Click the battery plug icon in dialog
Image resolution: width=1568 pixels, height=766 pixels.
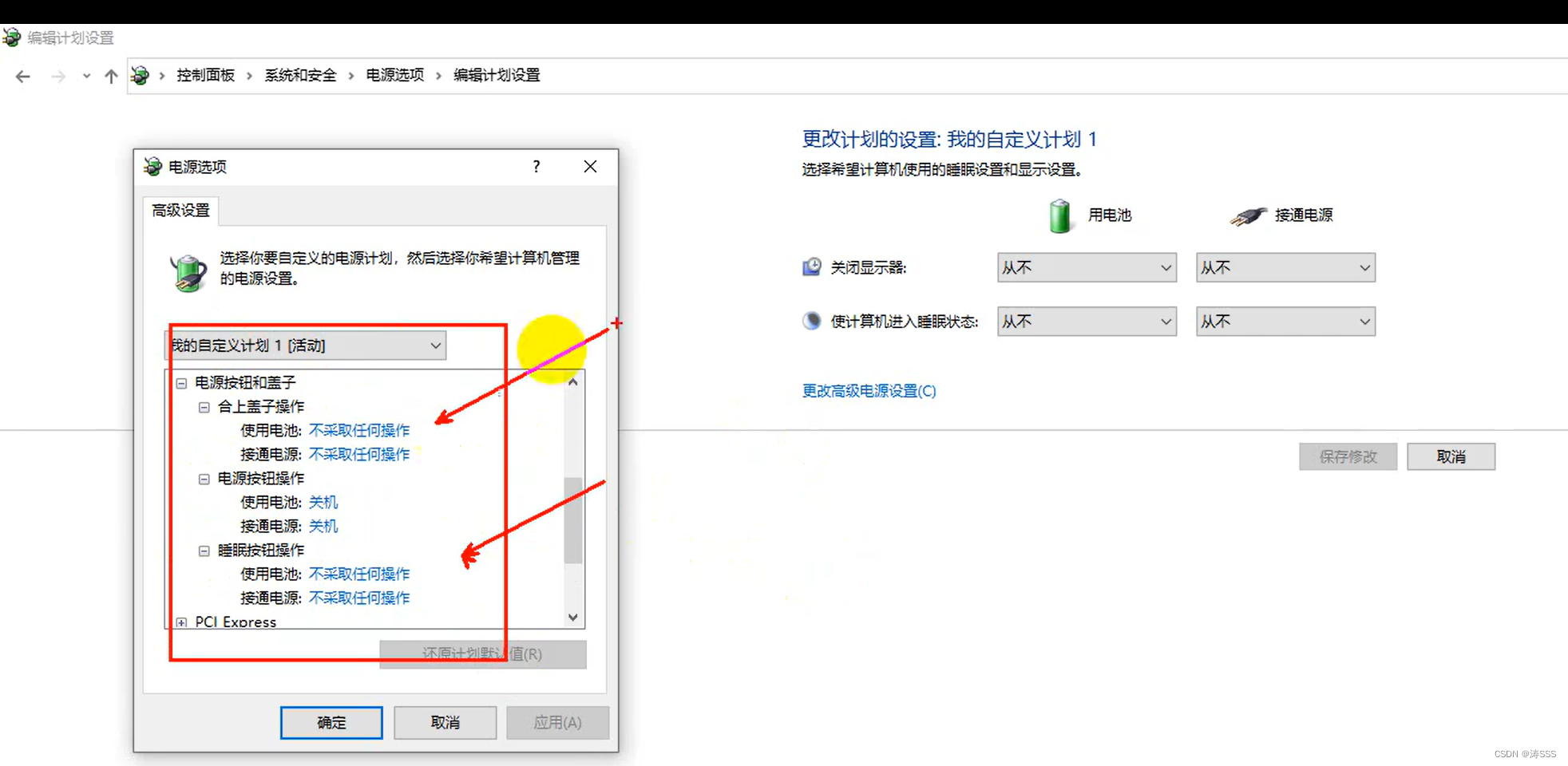188,273
